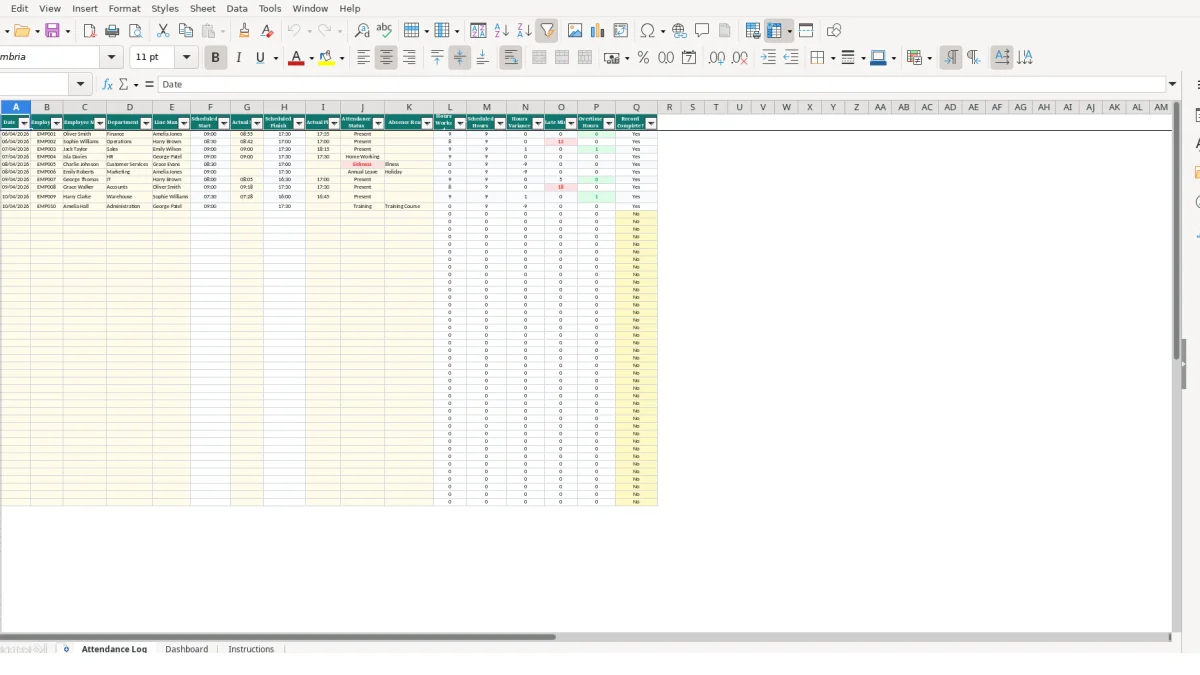Click the Save document icon

(x=52, y=31)
